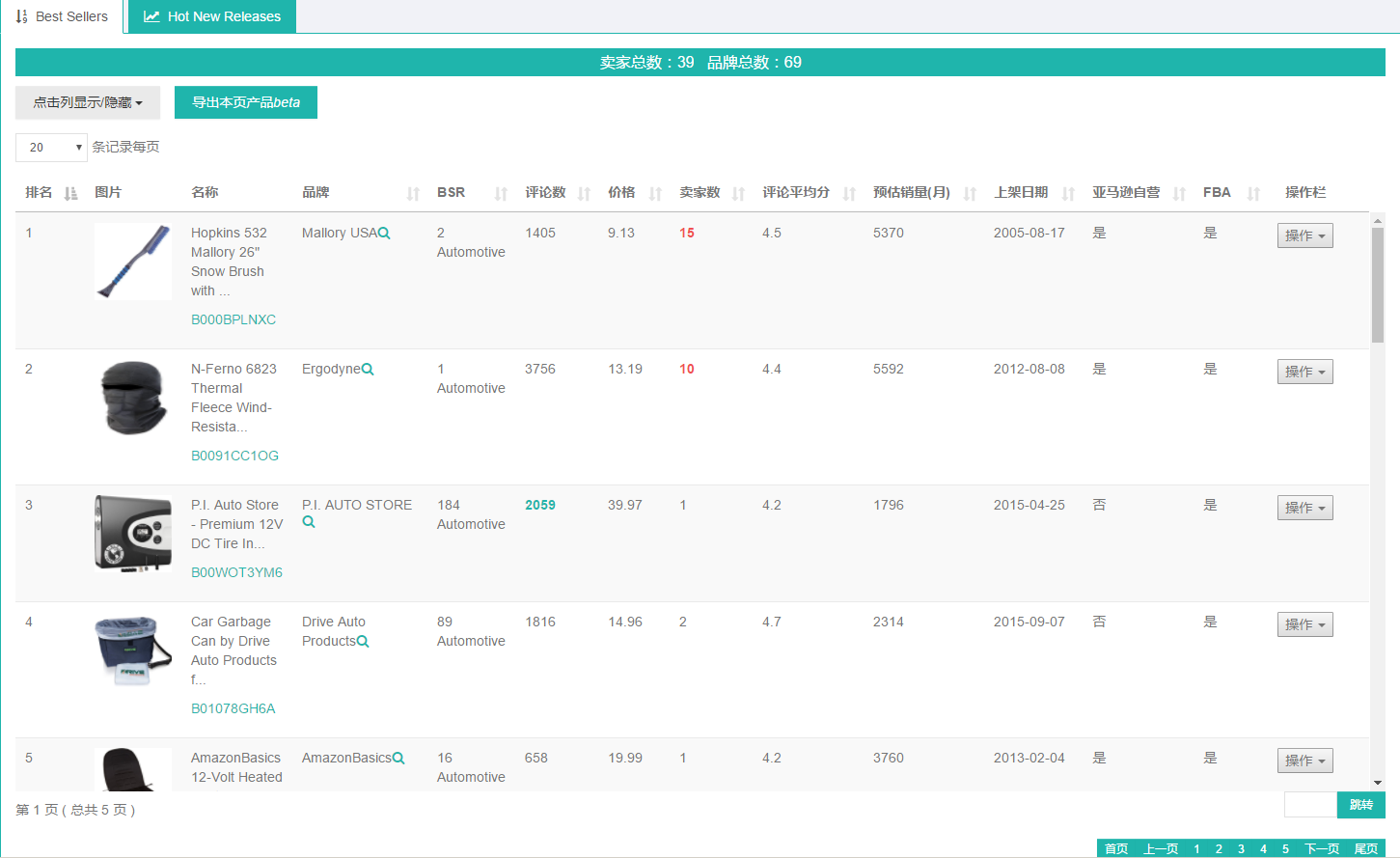The width and height of the screenshot is (1400, 858).
Task: Sort by 预估销量(月) column icon
Action: (x=970, y=193)
